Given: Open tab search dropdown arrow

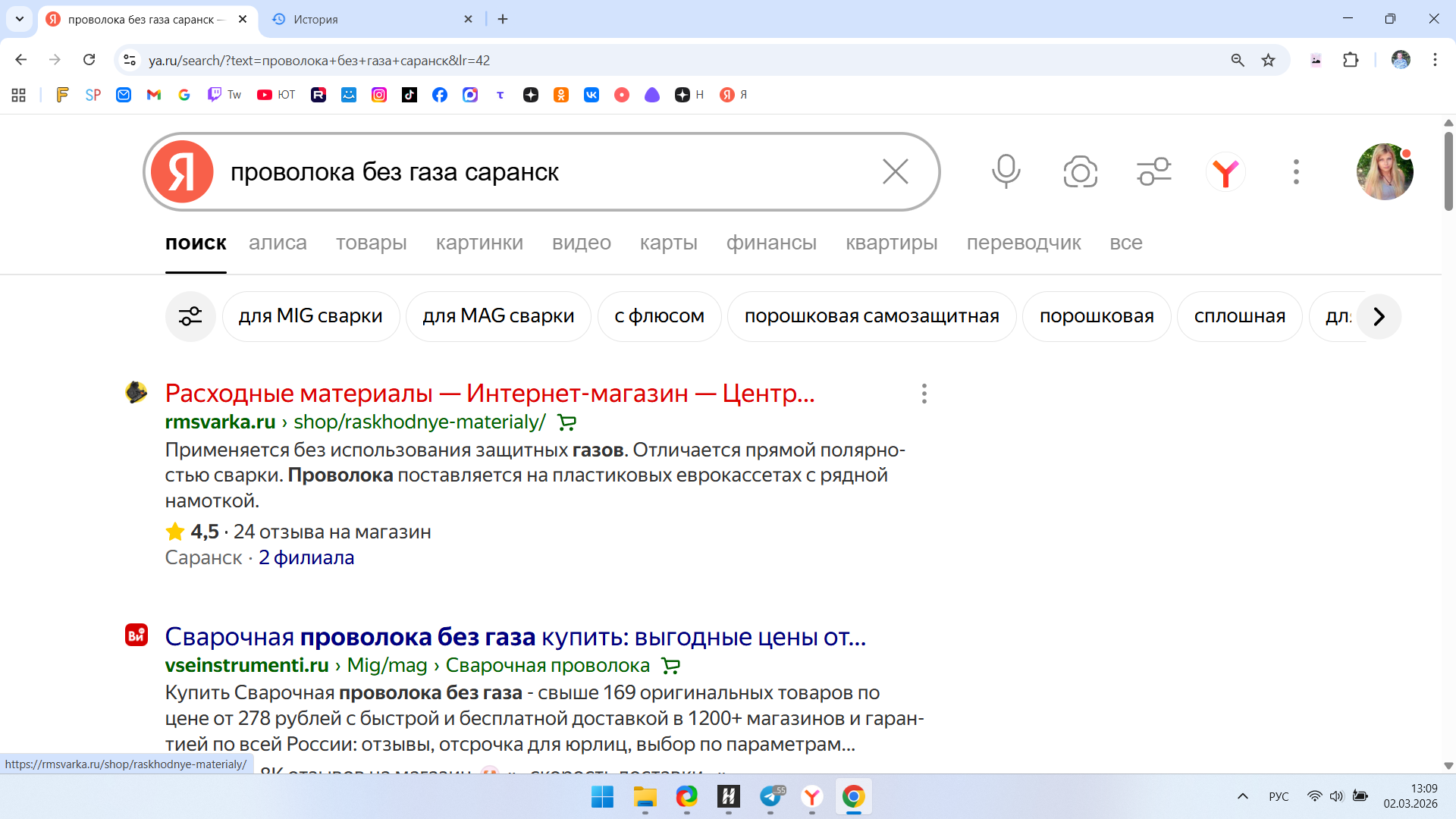Looking at the screenshot, I should 20,19.
